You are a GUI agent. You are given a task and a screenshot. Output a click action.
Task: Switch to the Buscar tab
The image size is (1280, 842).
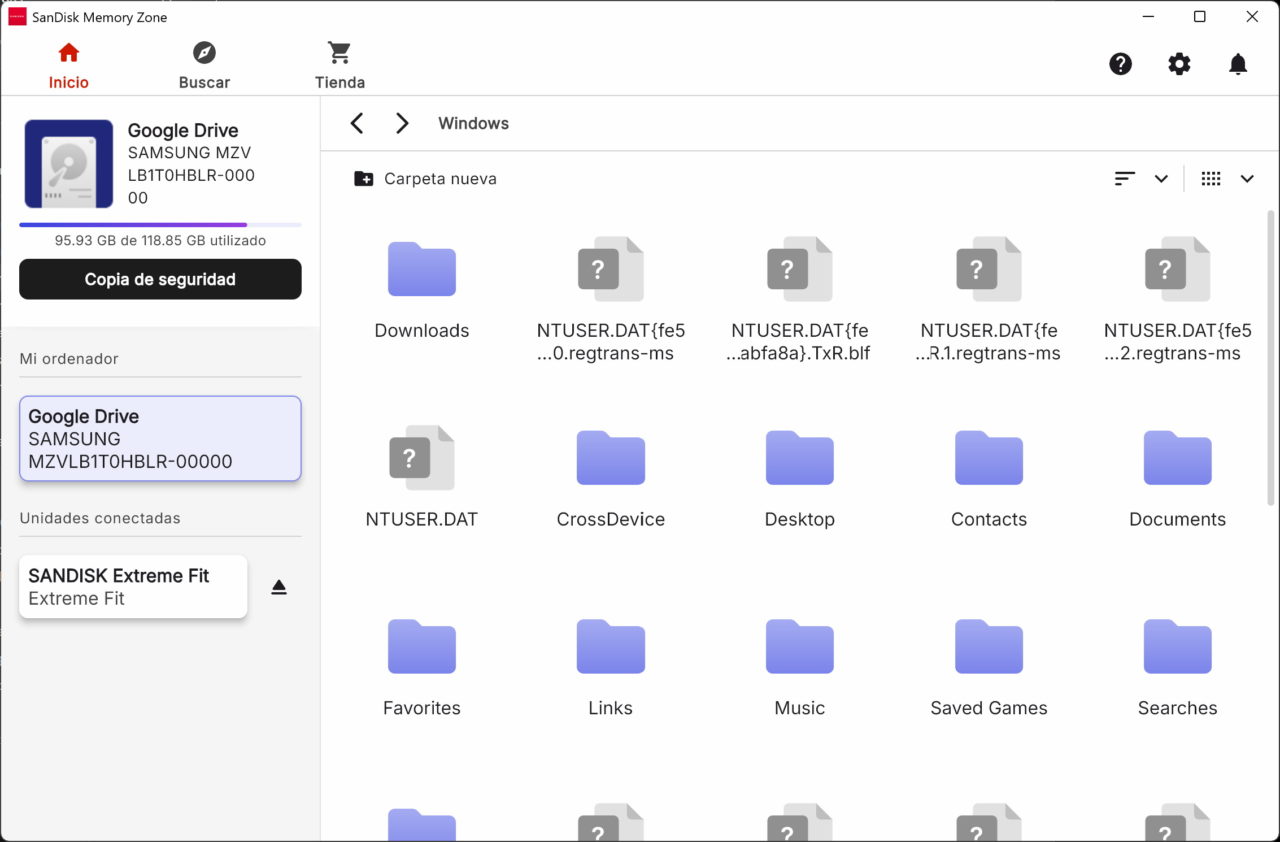point(204,66)
